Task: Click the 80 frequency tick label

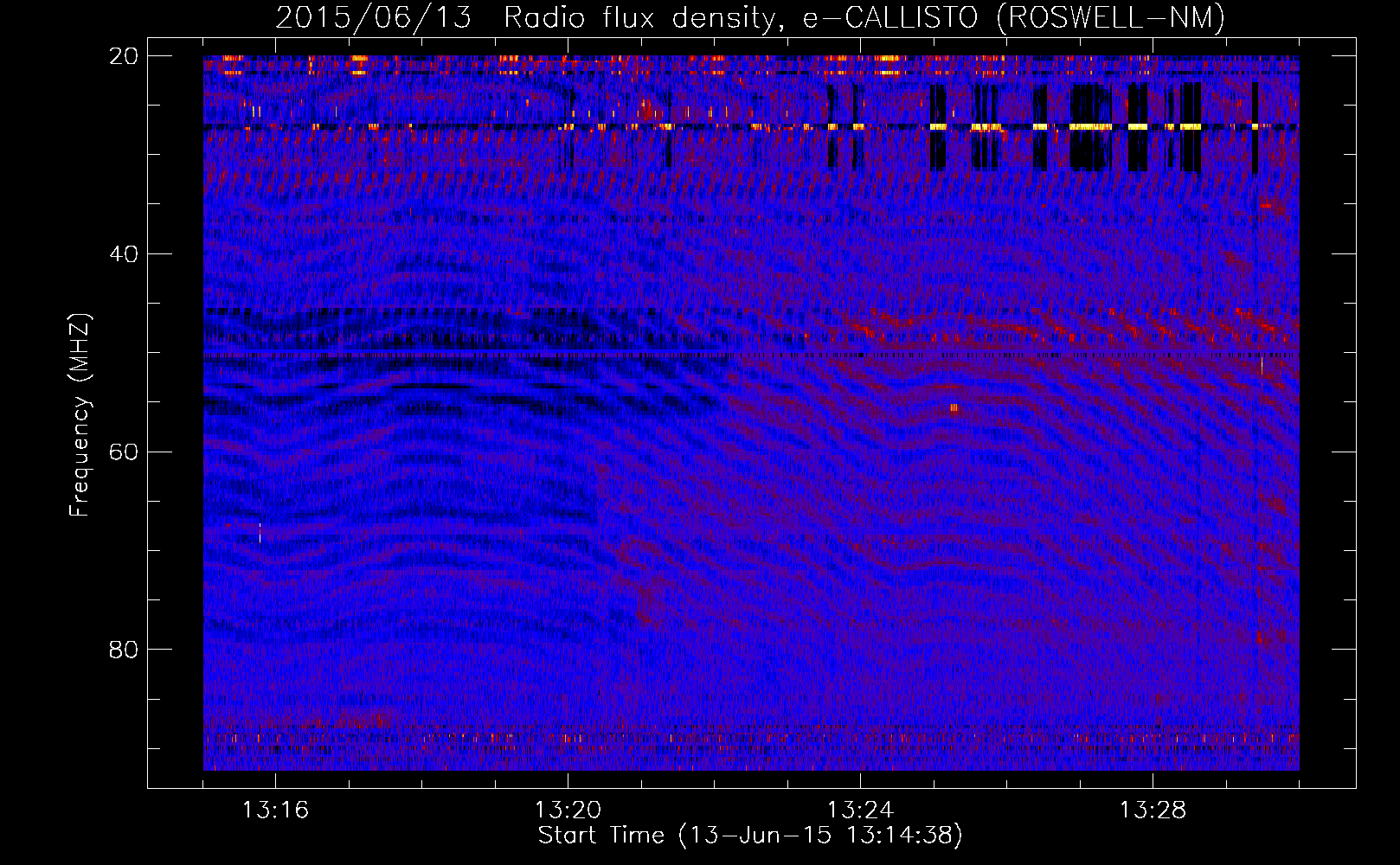Action: click(x=124, y=650)
